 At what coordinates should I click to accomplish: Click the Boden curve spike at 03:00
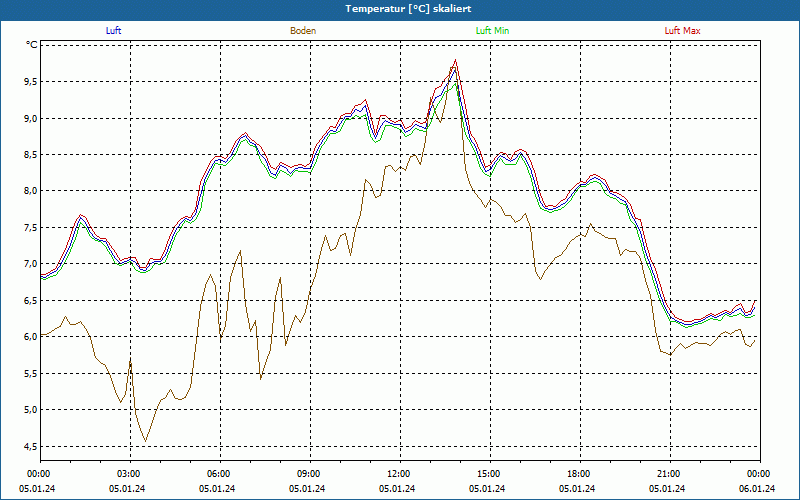131,360
